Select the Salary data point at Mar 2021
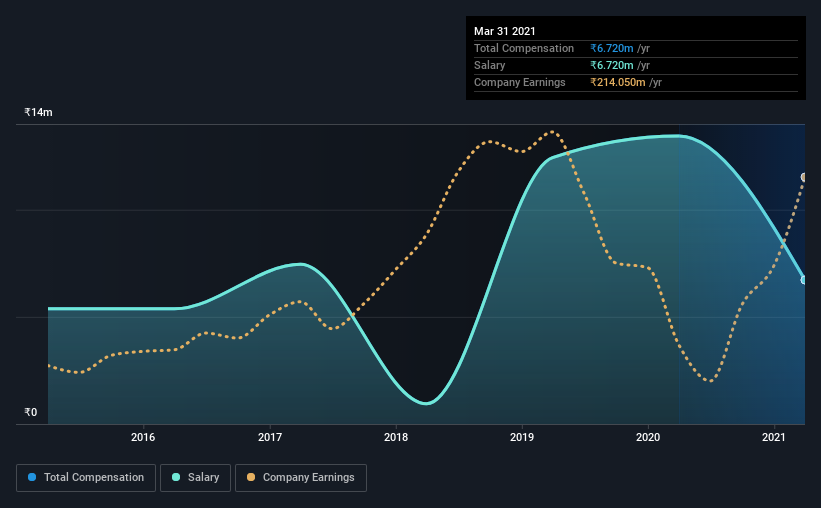This screenshot has width=821, height=508. (x=804, y=280)
